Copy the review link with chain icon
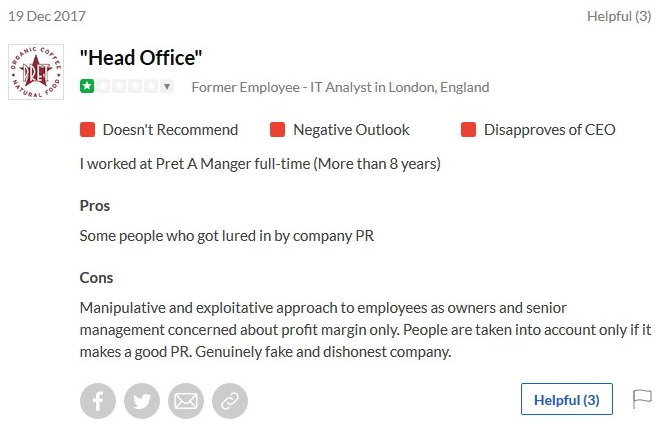The image size is (658, 424). pos(230,401)
